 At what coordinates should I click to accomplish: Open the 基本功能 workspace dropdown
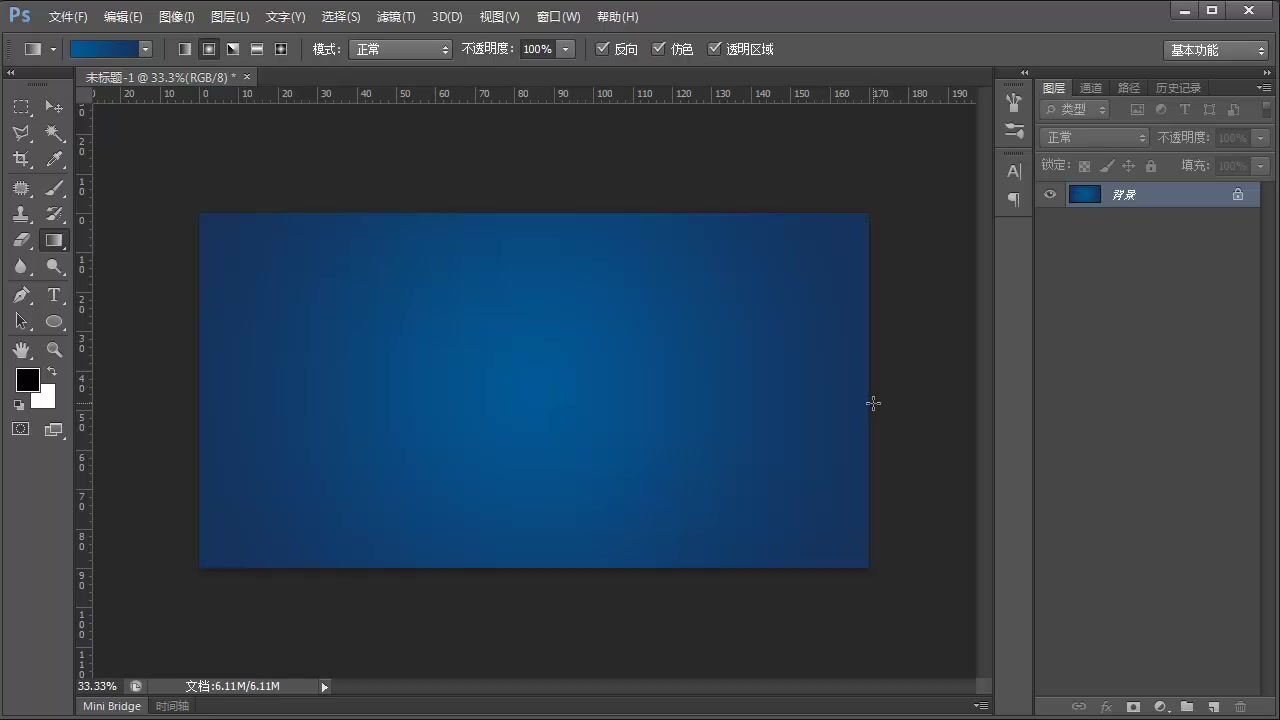(x=1216, y=50)
